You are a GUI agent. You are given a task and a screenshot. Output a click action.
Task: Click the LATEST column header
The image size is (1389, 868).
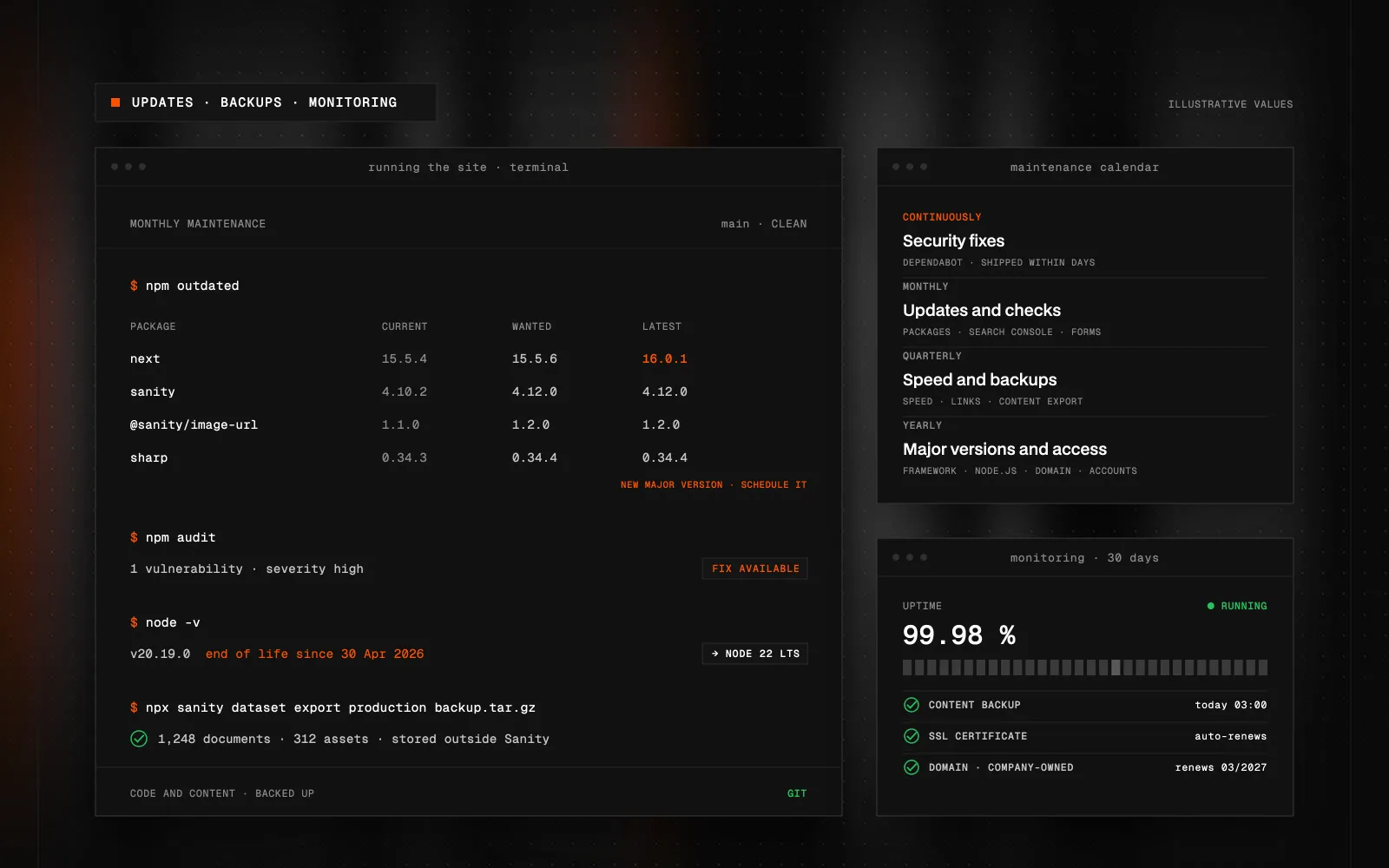pyautogui.click(x=662, y=326)
